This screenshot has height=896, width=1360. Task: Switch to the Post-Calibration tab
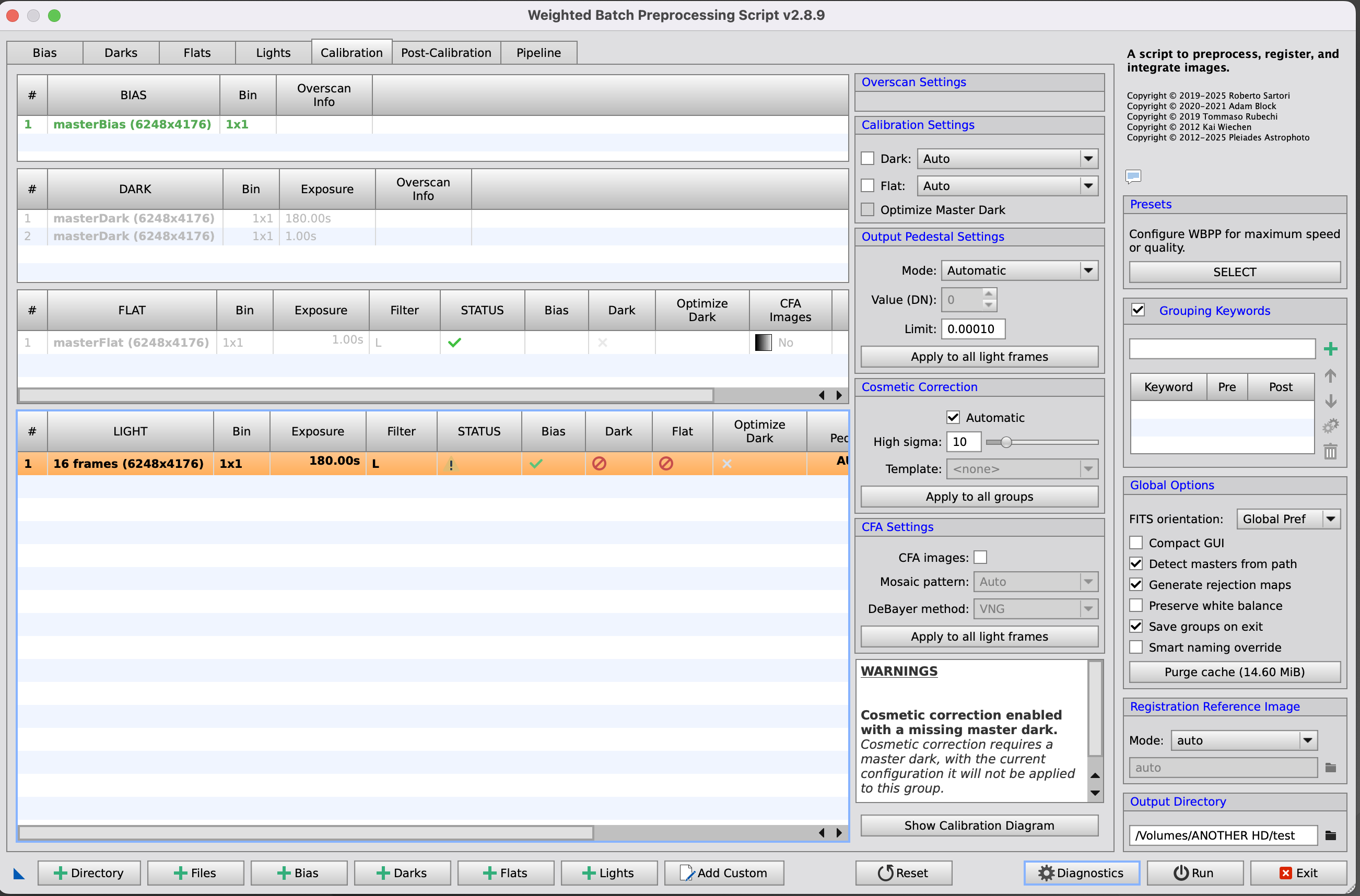tap(445, 53)
